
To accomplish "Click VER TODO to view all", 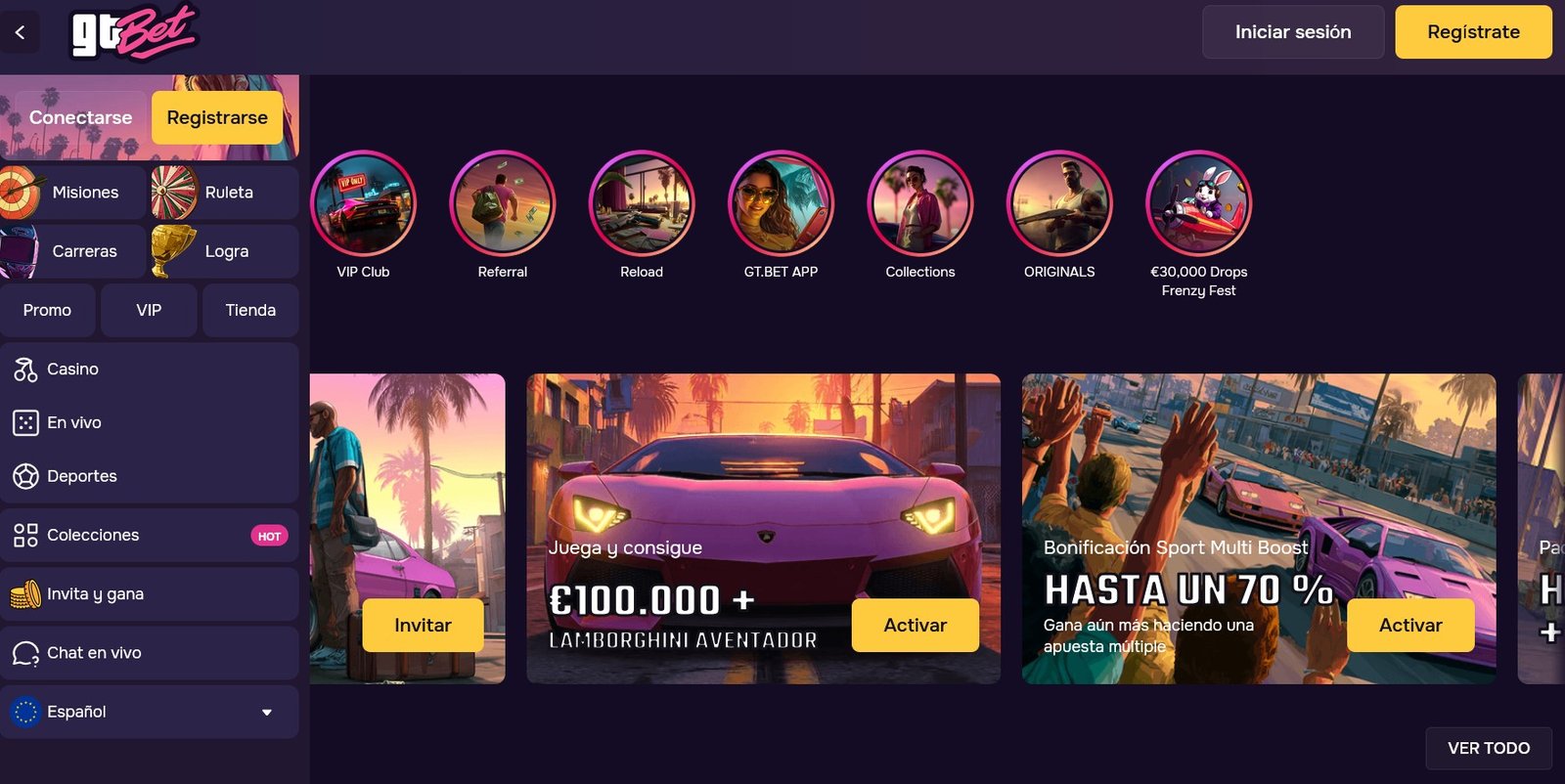I will [x=1489, y=748].
